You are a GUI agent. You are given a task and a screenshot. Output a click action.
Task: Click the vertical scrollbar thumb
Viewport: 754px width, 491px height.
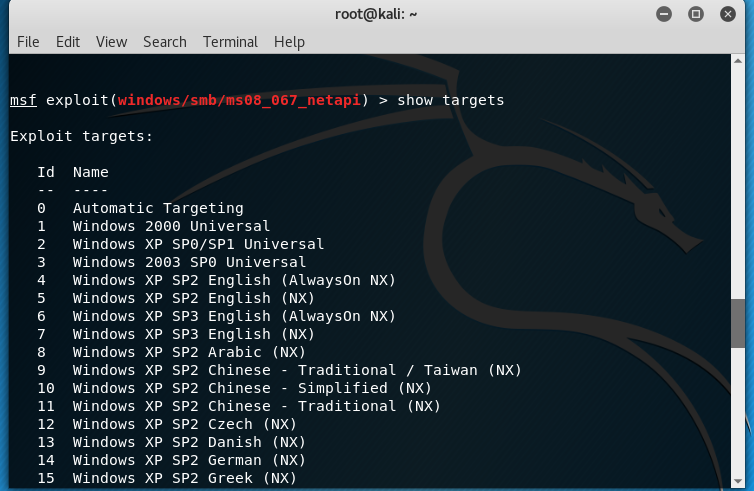(738, 323)
